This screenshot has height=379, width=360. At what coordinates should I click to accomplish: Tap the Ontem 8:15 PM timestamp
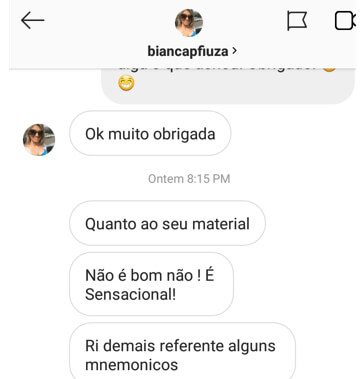189,179
